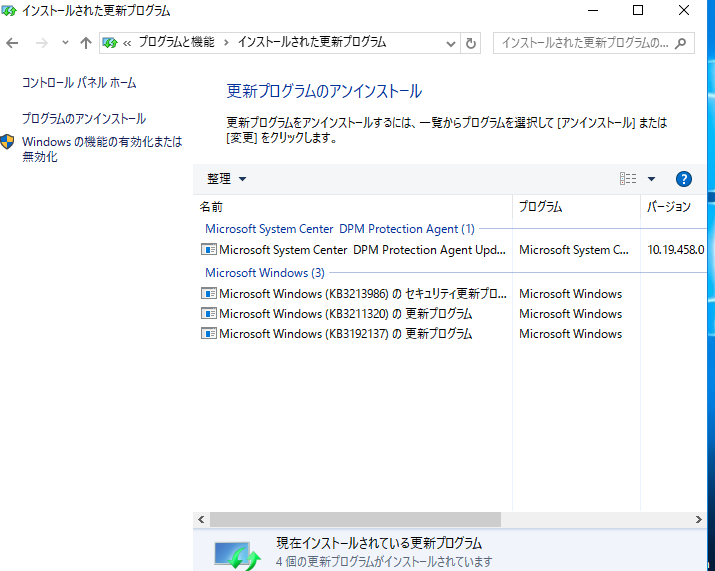Image resolution: width=715 pixels, height=571 pixels.
Task: Click the search magnifier icon
Action: (681, 43)
